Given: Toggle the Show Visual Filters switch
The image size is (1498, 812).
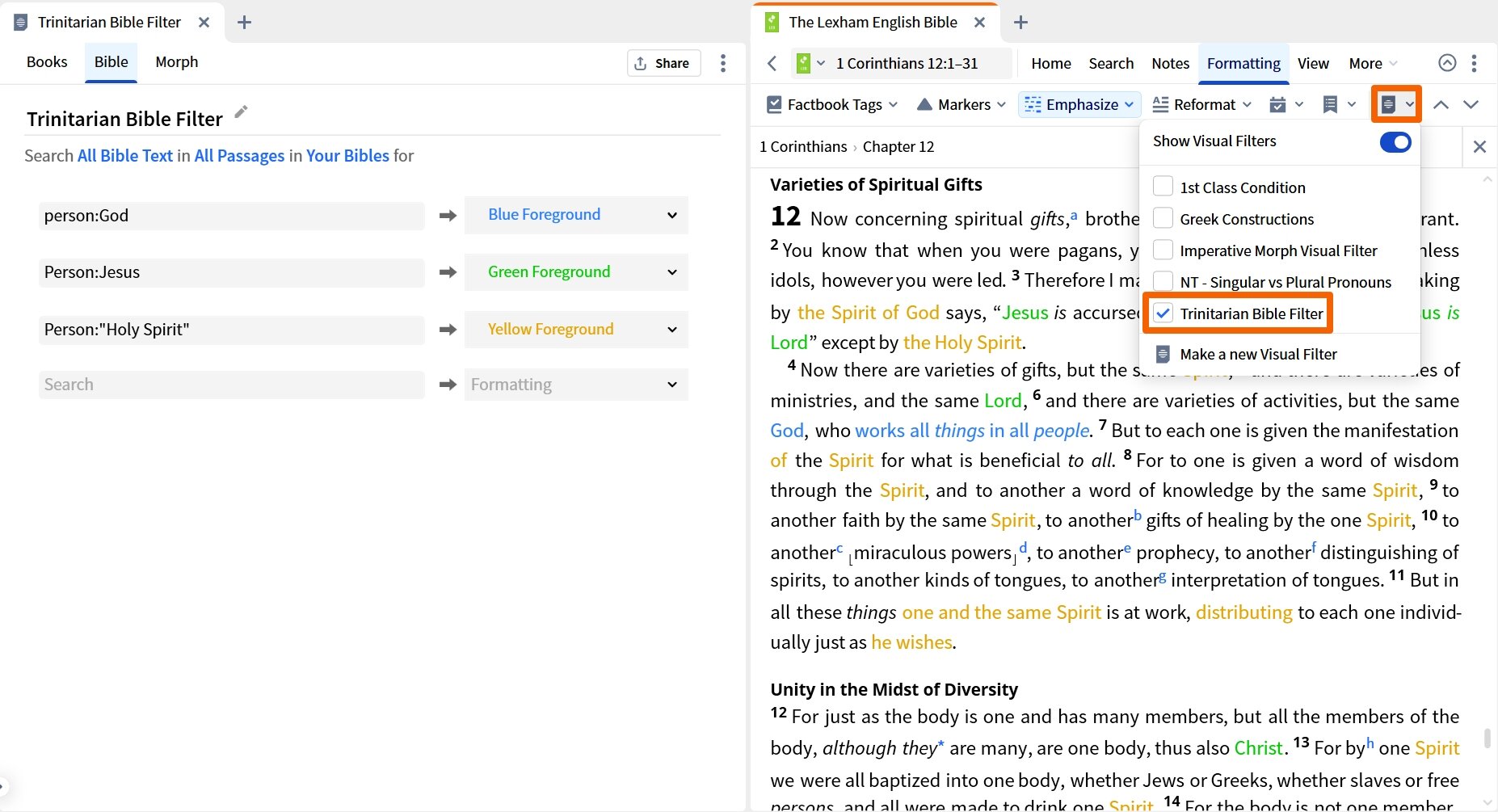Looking at the screenshot, I should (x=1395, y=142).
